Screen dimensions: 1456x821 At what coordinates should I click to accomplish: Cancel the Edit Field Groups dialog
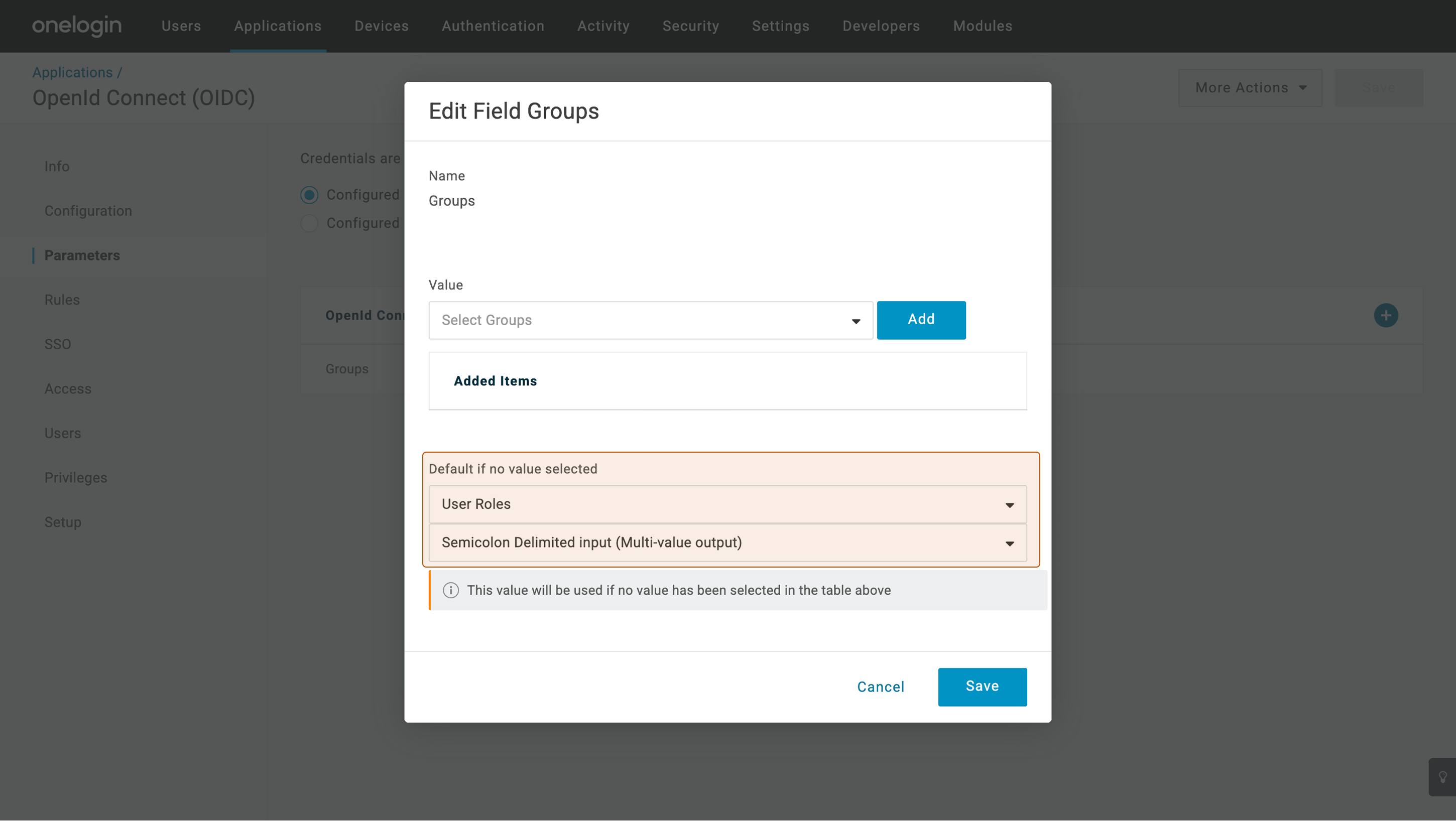coord(881,687)
